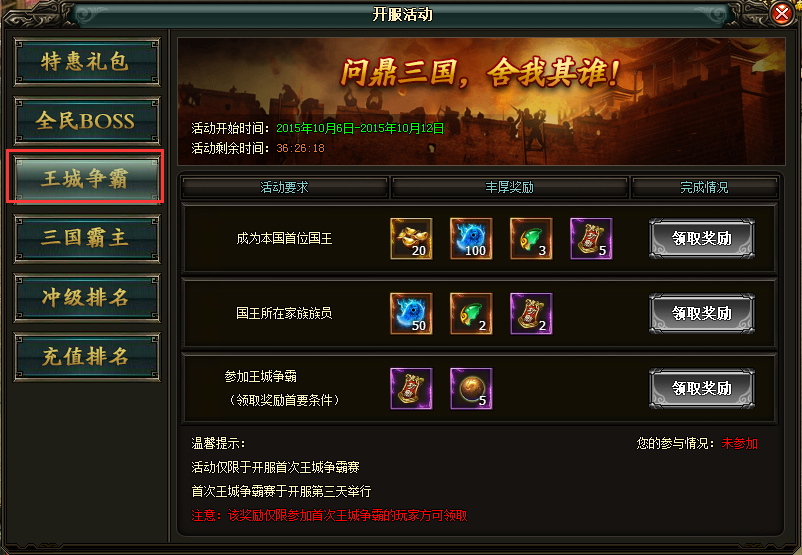This screenshot has width=802, height=555.
Task: Switch to 冲级排名 tab
Action: (x=86, y=298)
